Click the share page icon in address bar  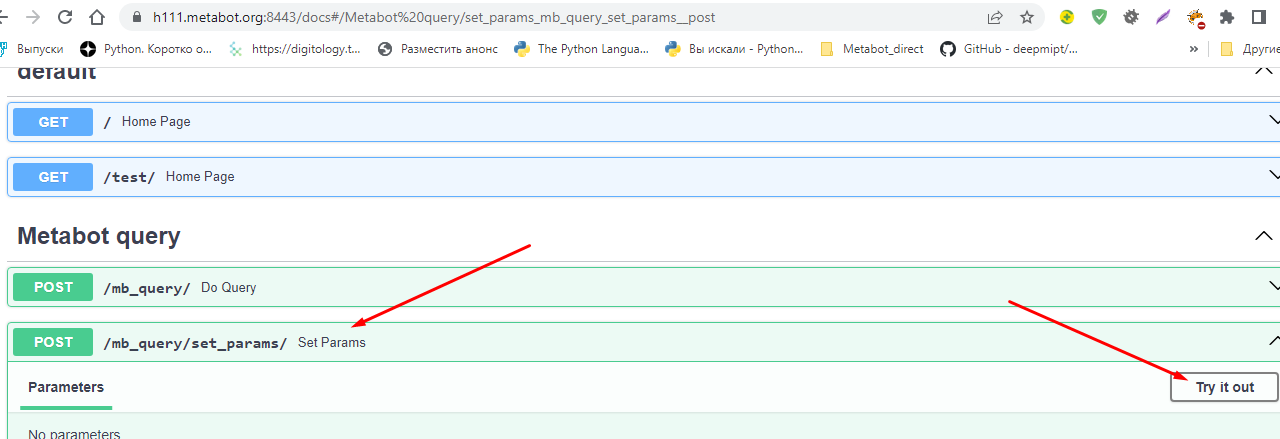pos(995,17)
